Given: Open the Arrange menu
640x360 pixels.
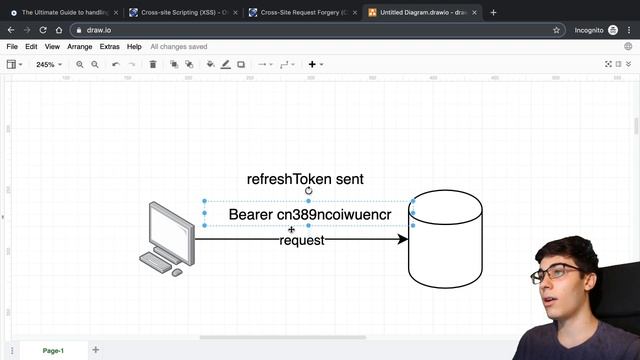Looking at the screenshot, I should [80, 47].
